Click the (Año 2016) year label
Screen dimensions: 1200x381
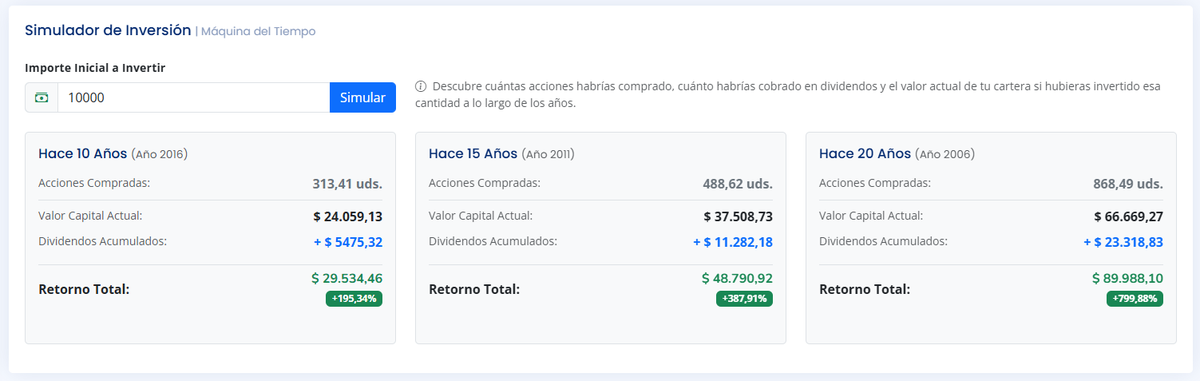(x=160, y=155)
